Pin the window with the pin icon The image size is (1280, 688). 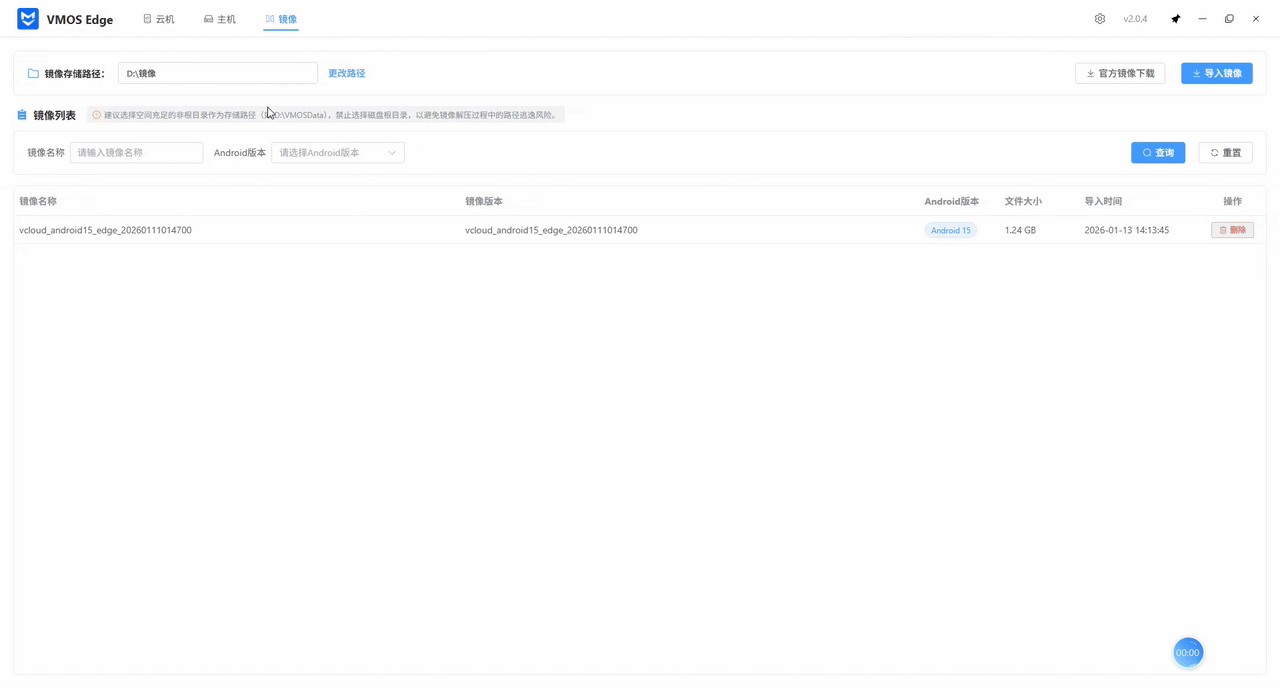pyautogui.click(x=1176, y=19)
